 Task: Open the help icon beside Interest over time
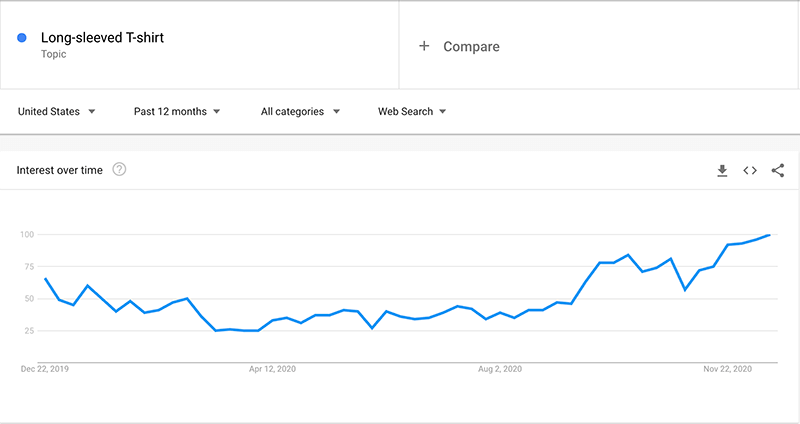point(119,169)
